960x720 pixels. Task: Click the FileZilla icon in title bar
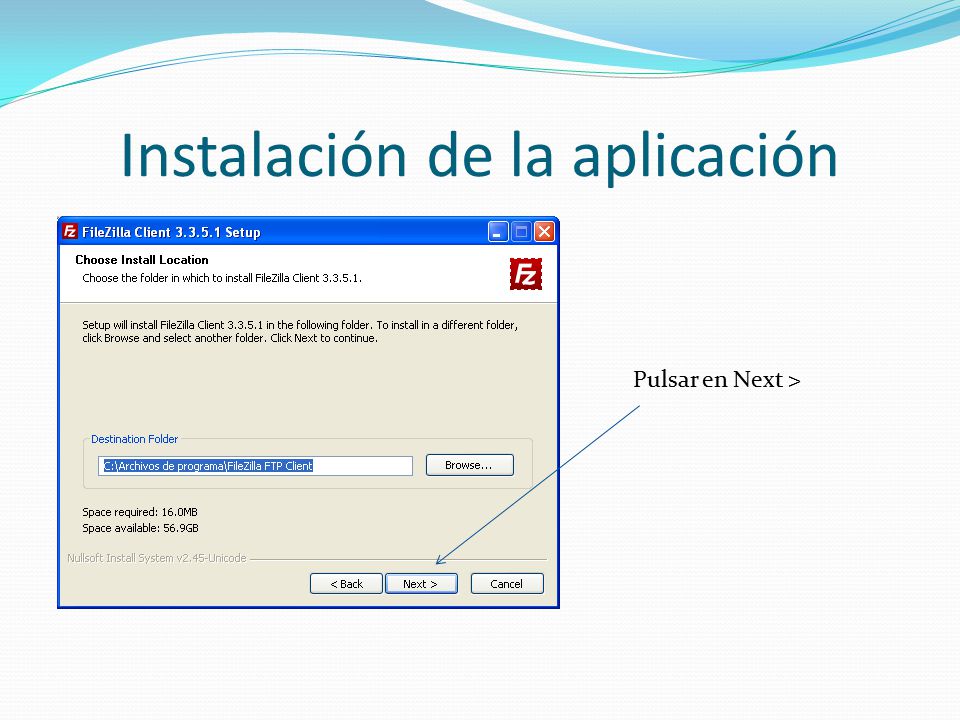(70, 231)
